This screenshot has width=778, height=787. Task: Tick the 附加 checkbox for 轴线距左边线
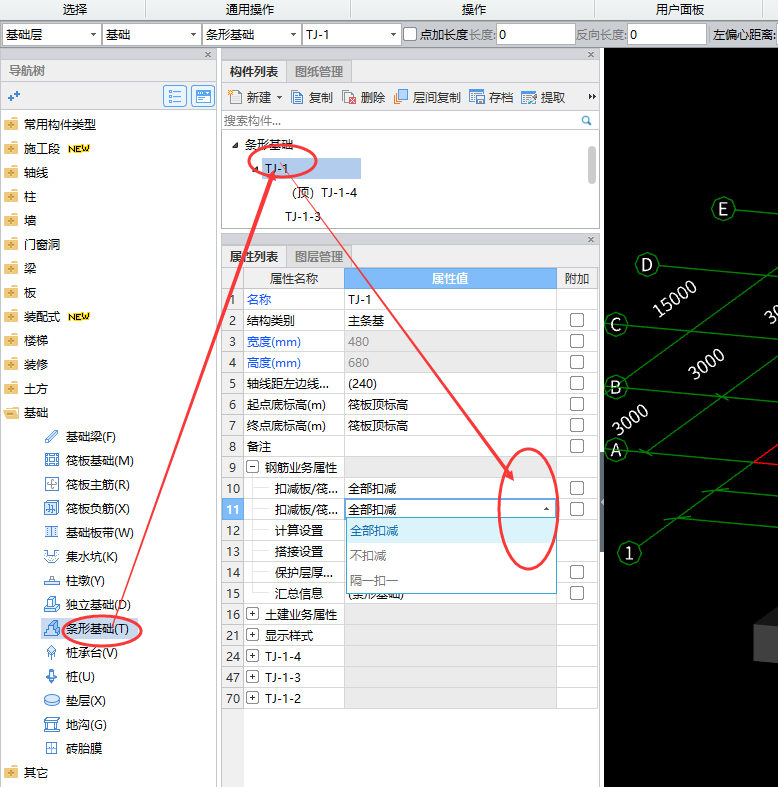(x=577, y=383)
